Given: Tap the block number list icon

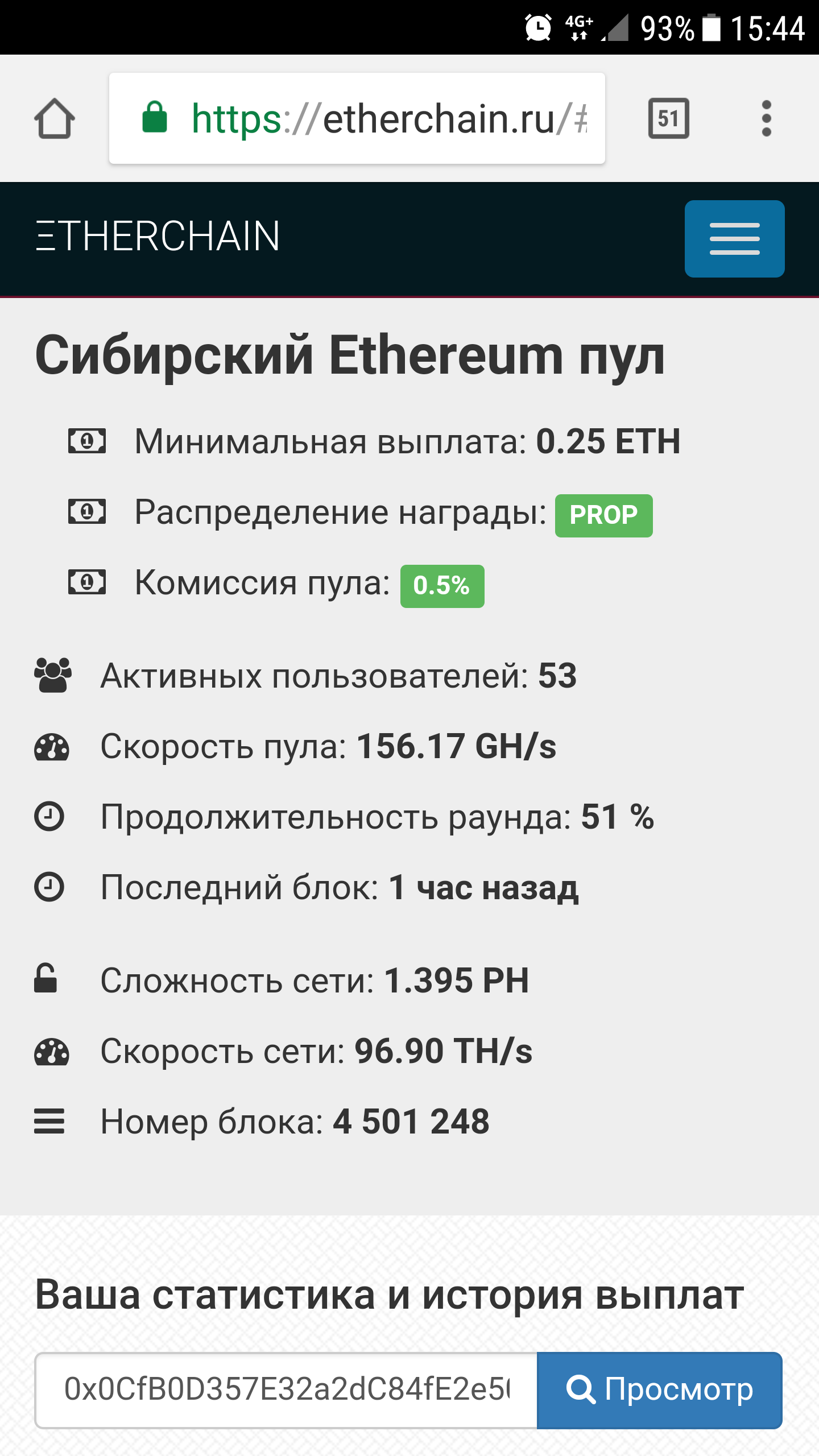Looking at the screenshot, I should (x=49, y=1122).
